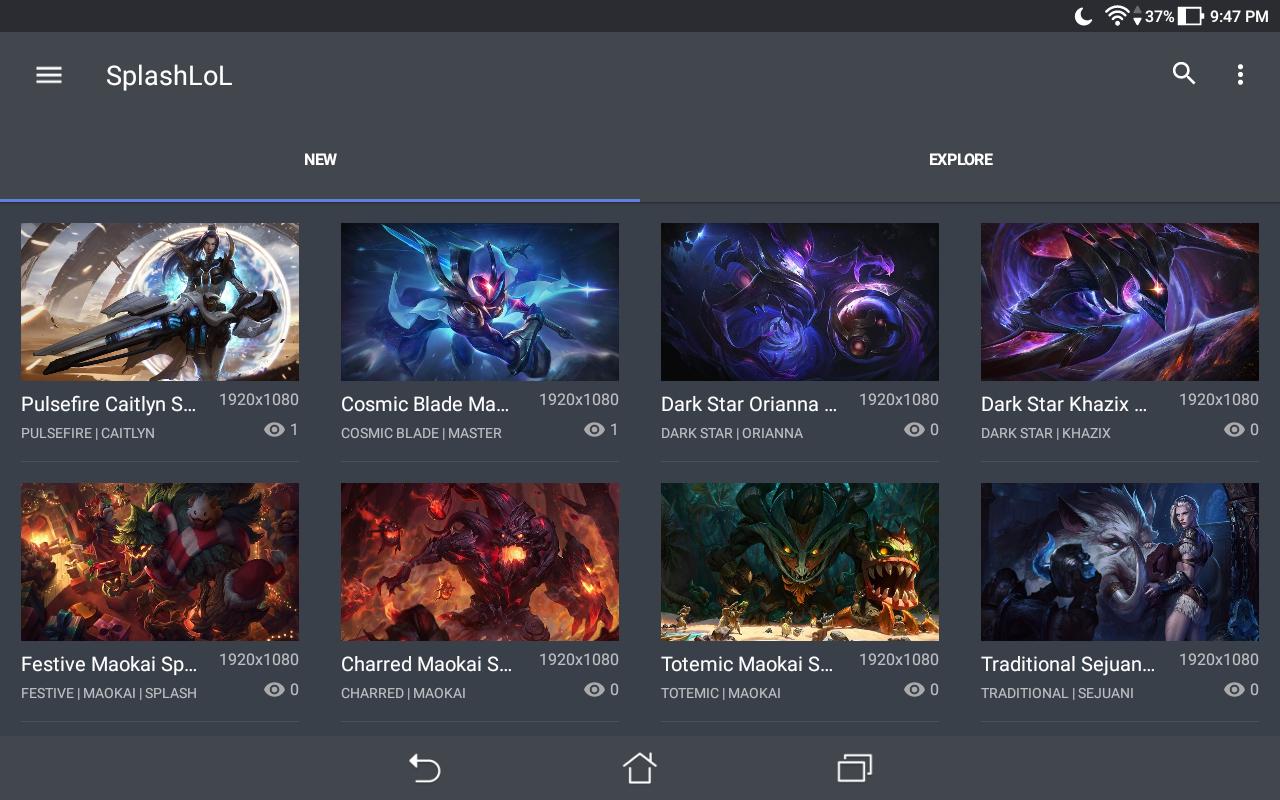This screenshot has height=800, width=1280.
Task: Open Pulsefire Caitlyn splash thumbnail
Action: (160, 302)
